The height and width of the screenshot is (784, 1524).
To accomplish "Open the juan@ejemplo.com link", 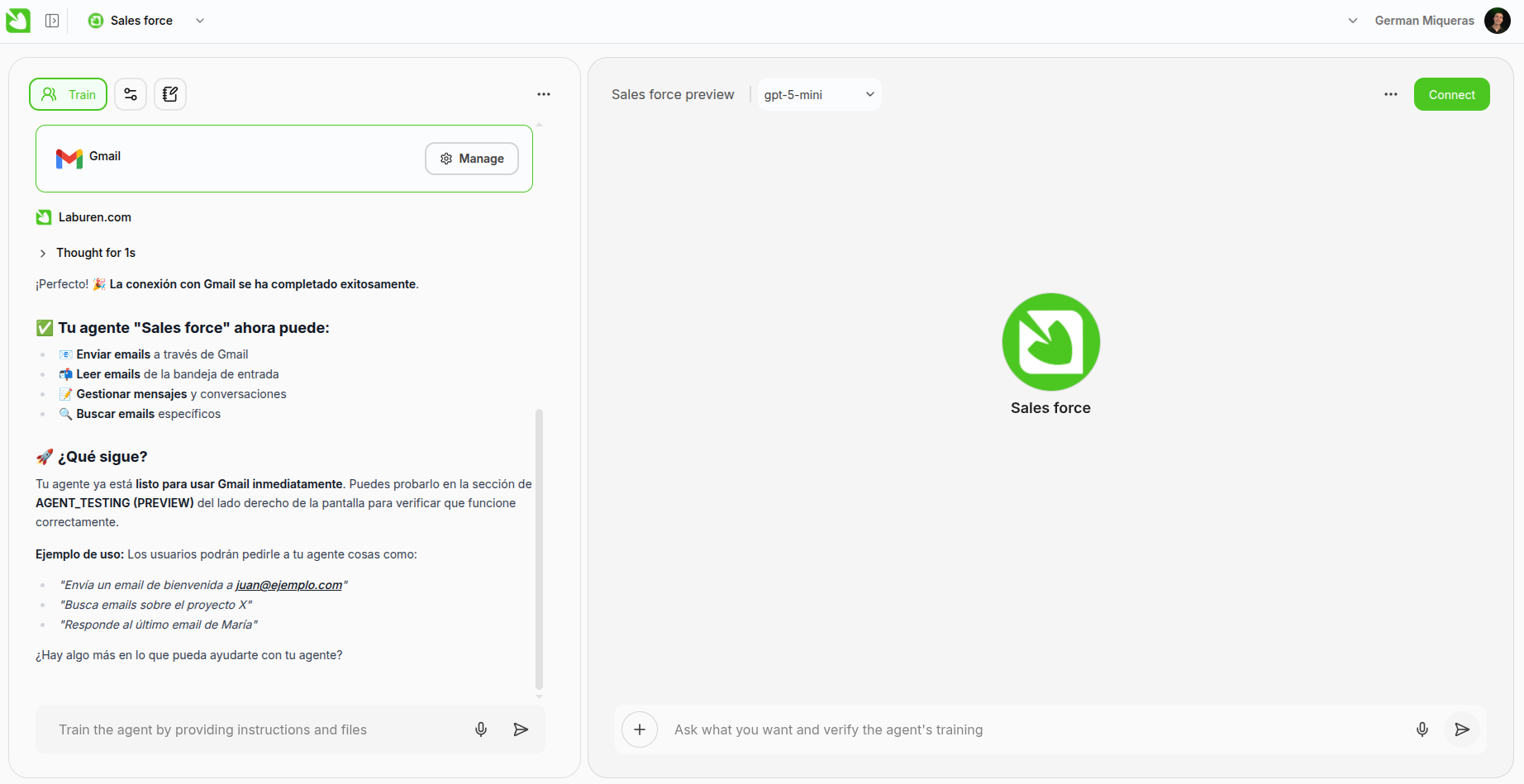I will click(288, 585).
